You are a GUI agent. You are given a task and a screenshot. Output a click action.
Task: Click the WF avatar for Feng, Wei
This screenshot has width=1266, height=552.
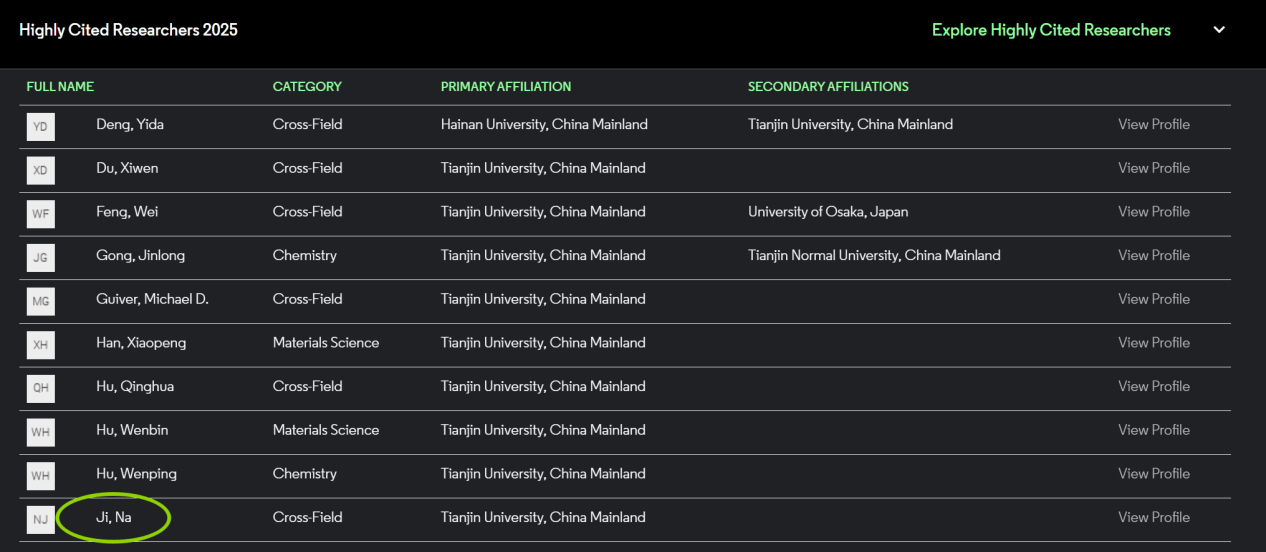[40, 213]
